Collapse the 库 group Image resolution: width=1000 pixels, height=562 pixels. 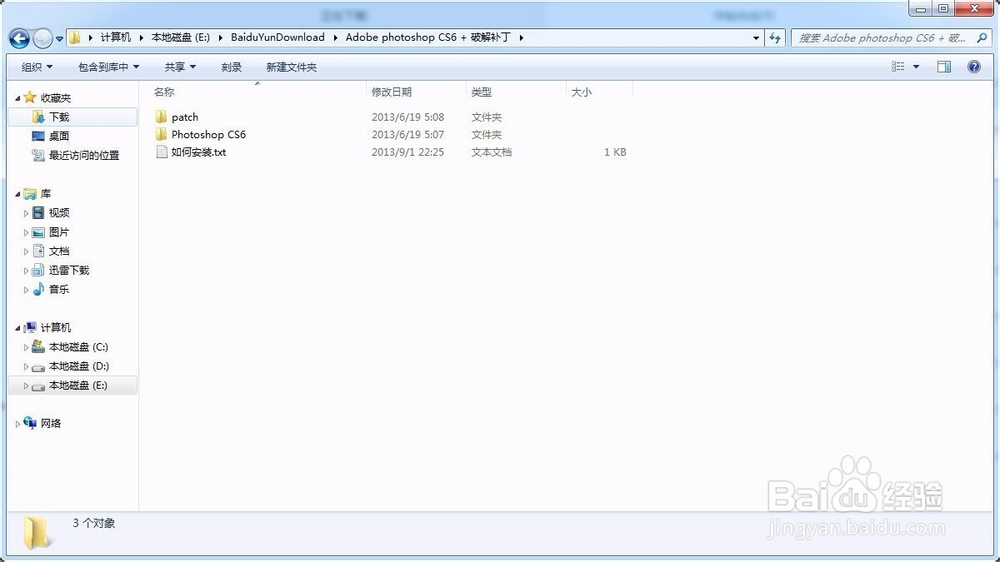pos(18,193)
